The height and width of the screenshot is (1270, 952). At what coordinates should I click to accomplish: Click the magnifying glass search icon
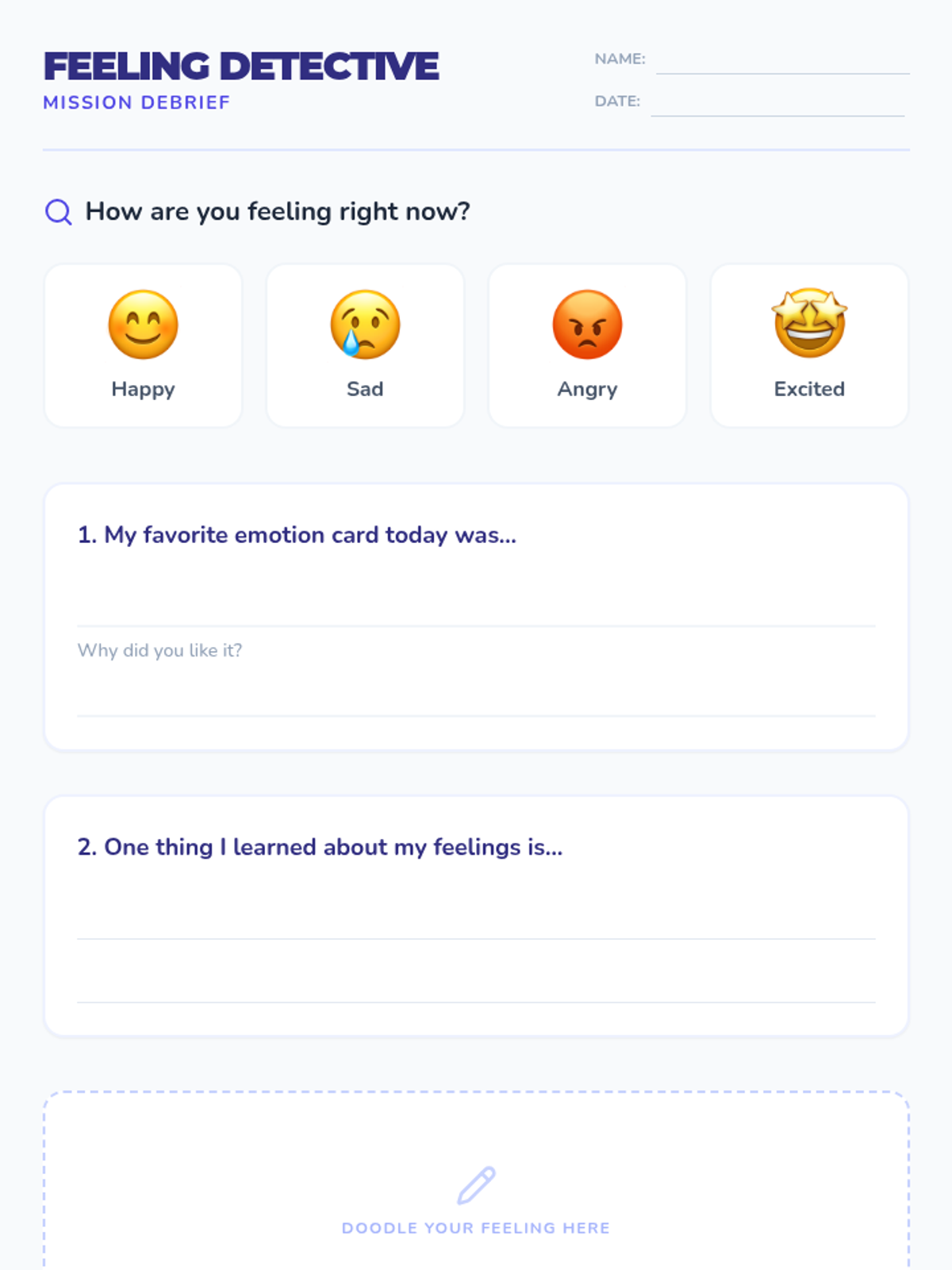(x=58, y=212)
